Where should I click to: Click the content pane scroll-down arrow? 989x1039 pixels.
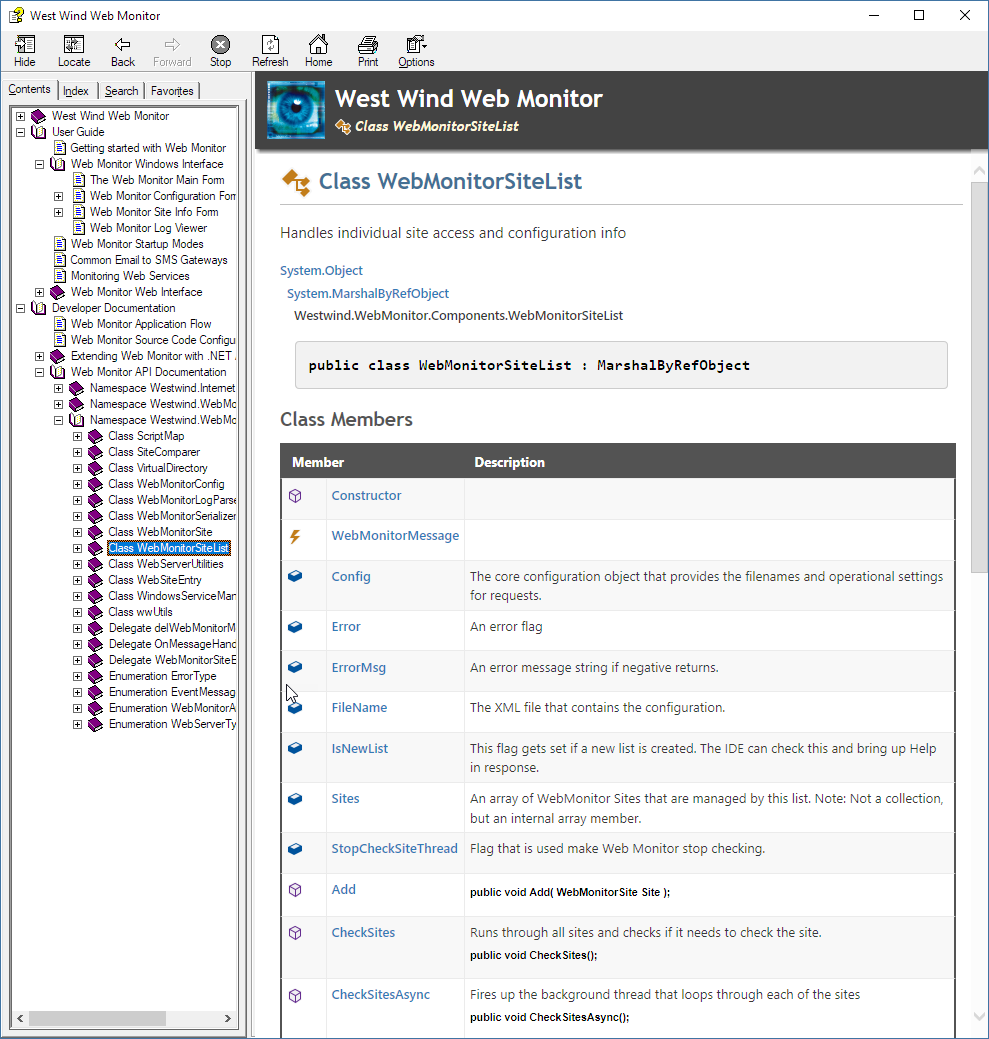[x=979, y=1016]
